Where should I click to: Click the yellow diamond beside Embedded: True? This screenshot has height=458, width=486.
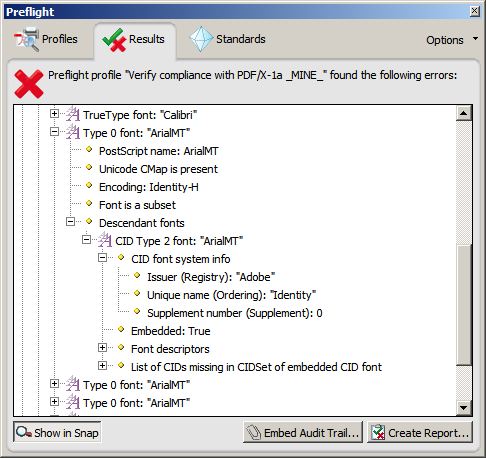(121, 329)
